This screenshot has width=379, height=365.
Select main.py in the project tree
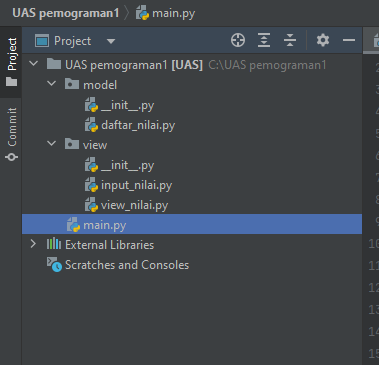(192, 224)
